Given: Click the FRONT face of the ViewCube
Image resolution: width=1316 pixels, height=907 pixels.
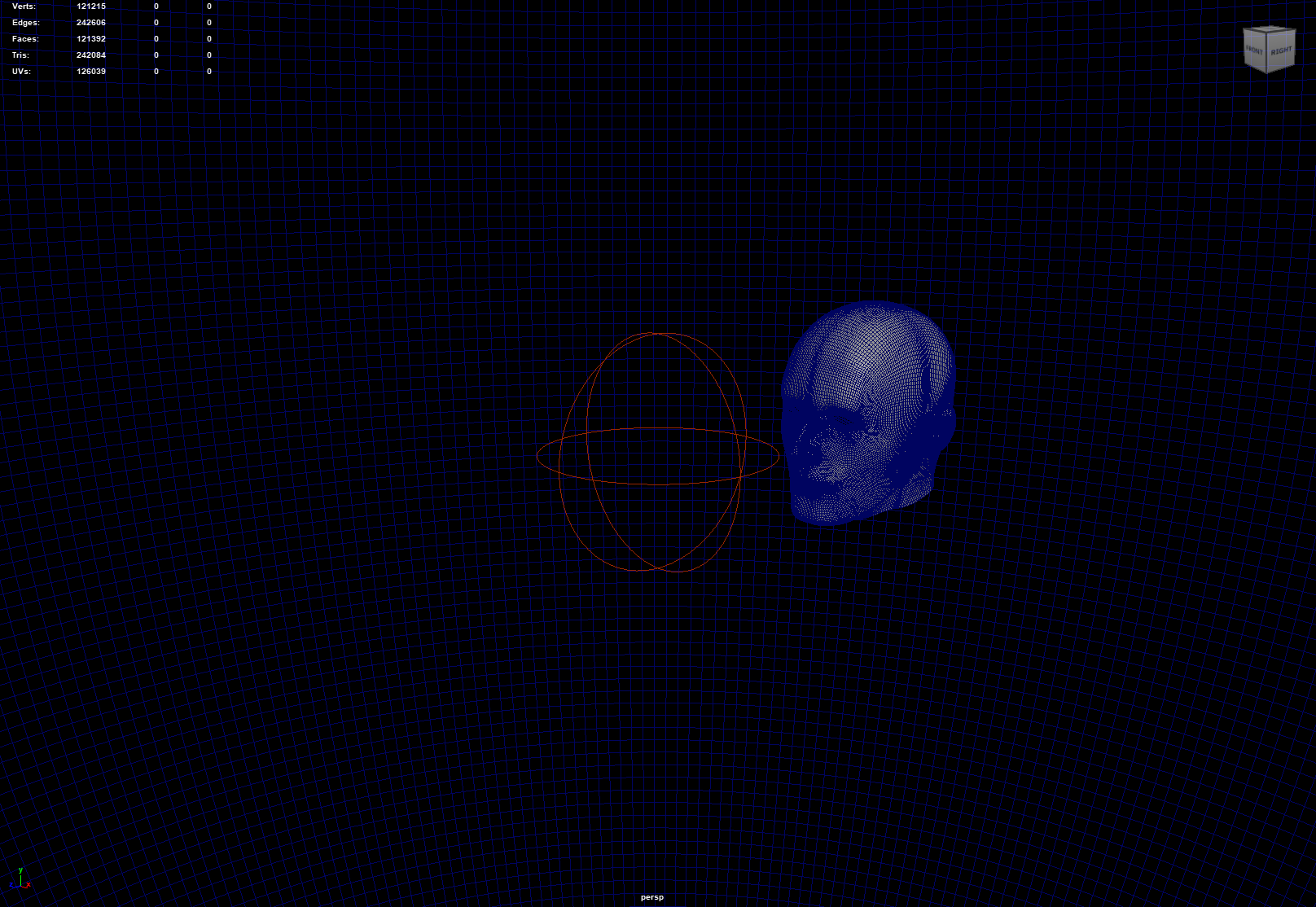Looking at the screenshot, I should 1254,50.
